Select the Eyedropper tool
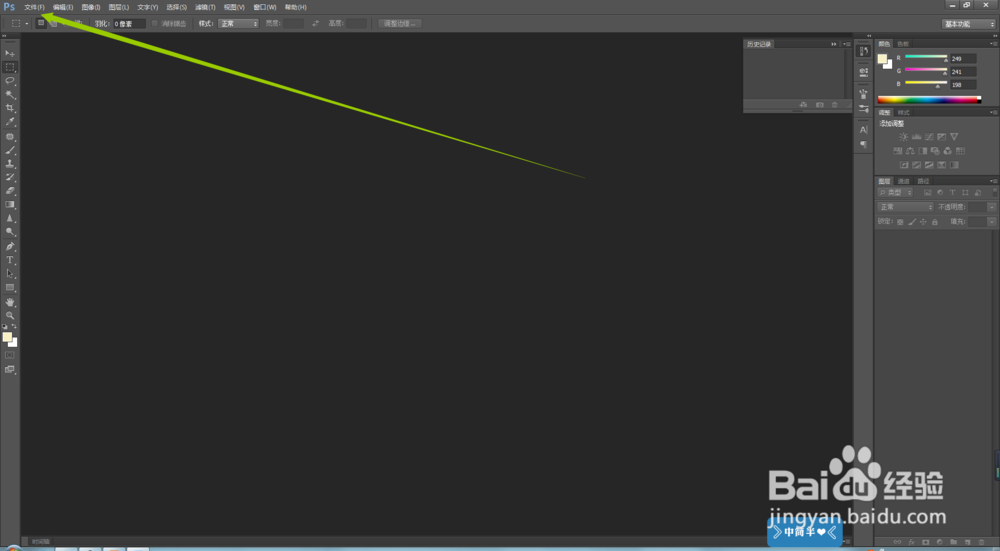Screen dimensions: 1000x551 click(x=10, y=122)
